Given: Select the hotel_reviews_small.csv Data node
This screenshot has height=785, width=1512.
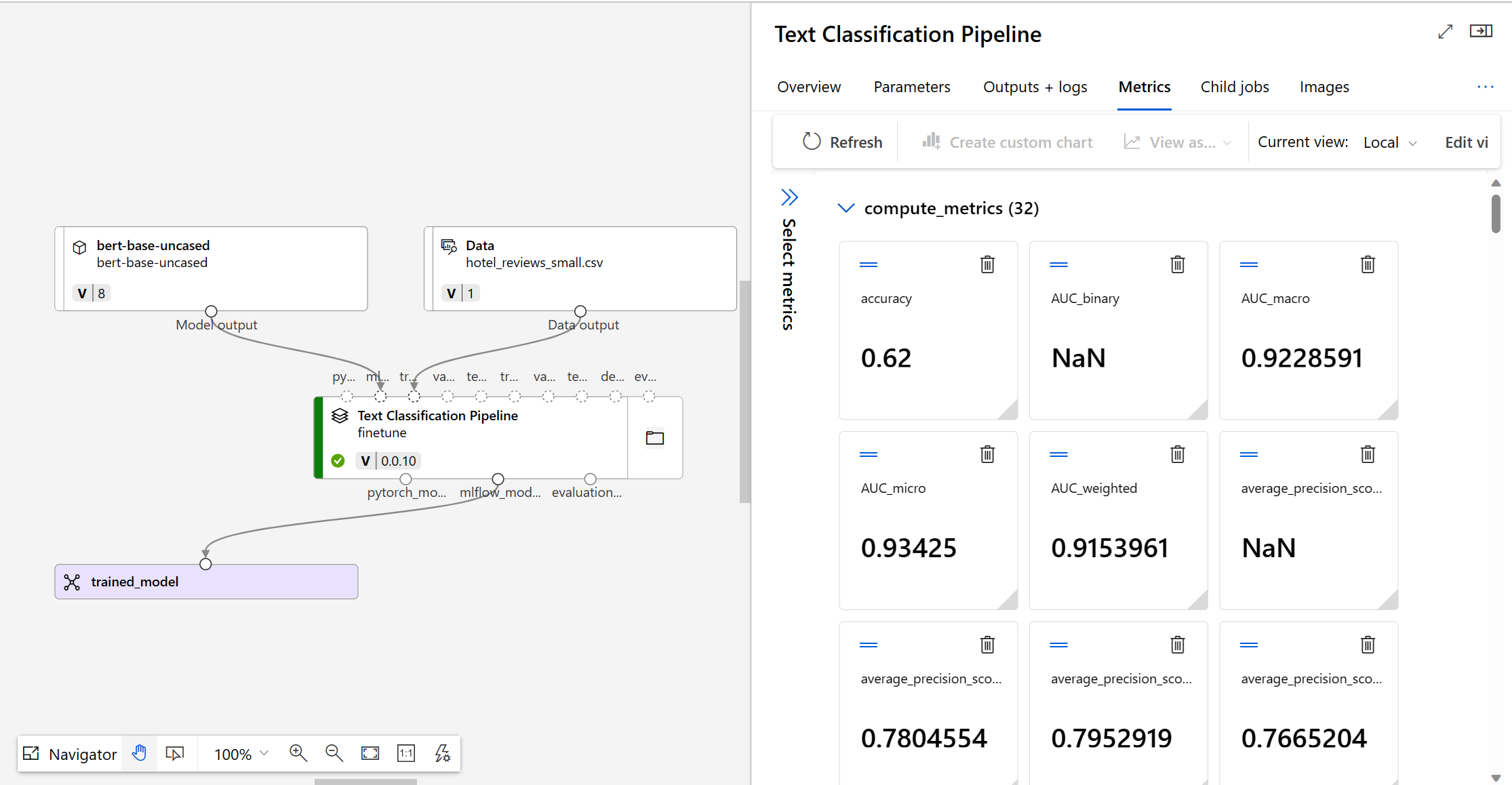Looking at the screenshot, I should coord(580,268).
